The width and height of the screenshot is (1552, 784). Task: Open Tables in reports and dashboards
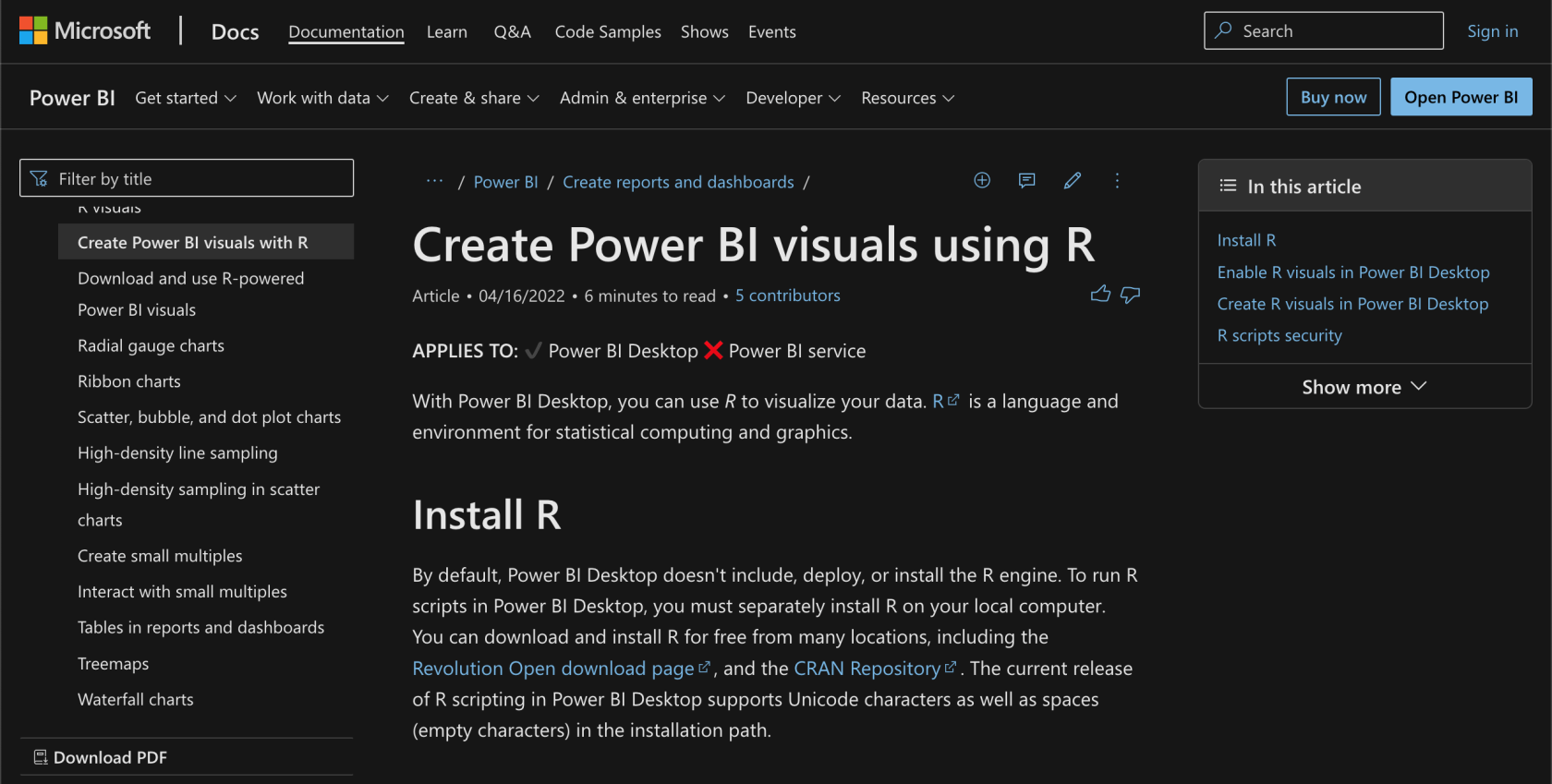point(200,628)
